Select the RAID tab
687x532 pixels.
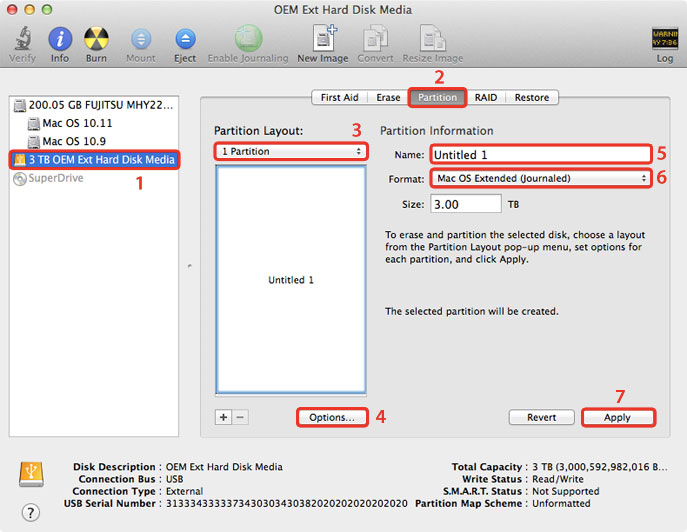(486, 98)
